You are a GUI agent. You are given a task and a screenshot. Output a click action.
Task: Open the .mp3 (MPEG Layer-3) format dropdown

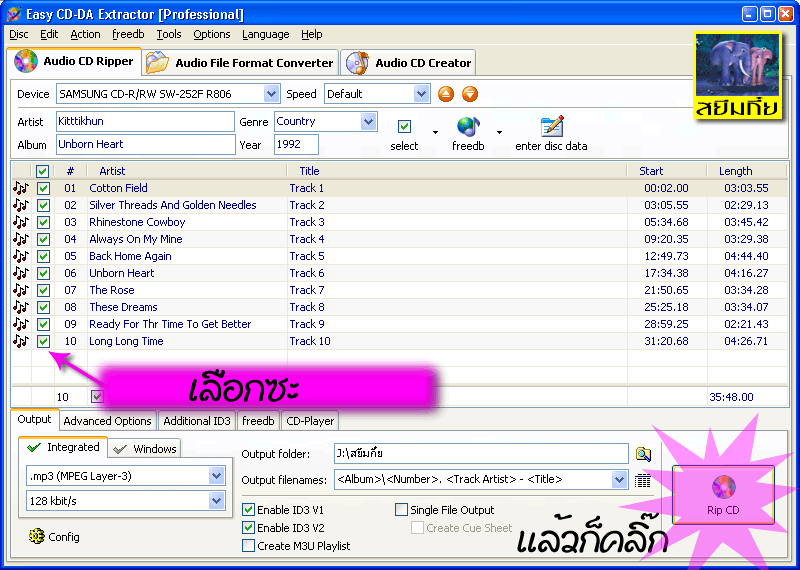(216, 476)
